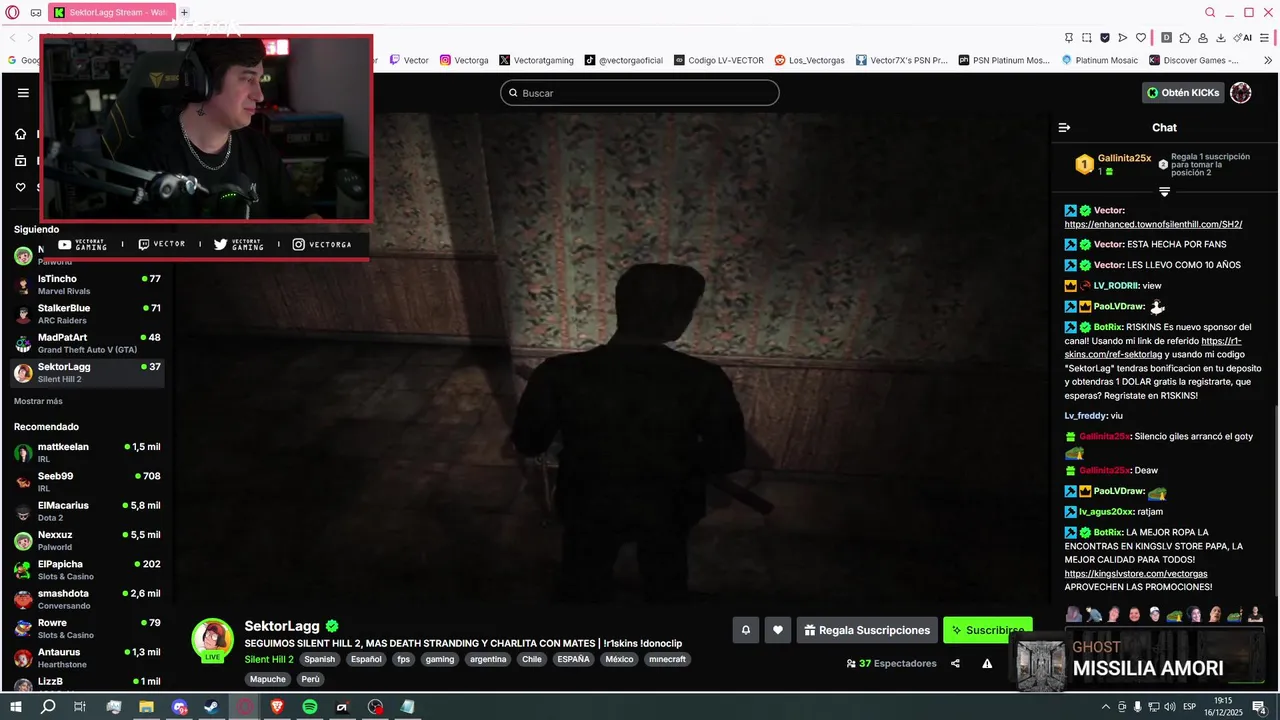Expand the gift leaderboard chevron in chat
This screenshot has height=720, width=1280.
click(1164, 191)
